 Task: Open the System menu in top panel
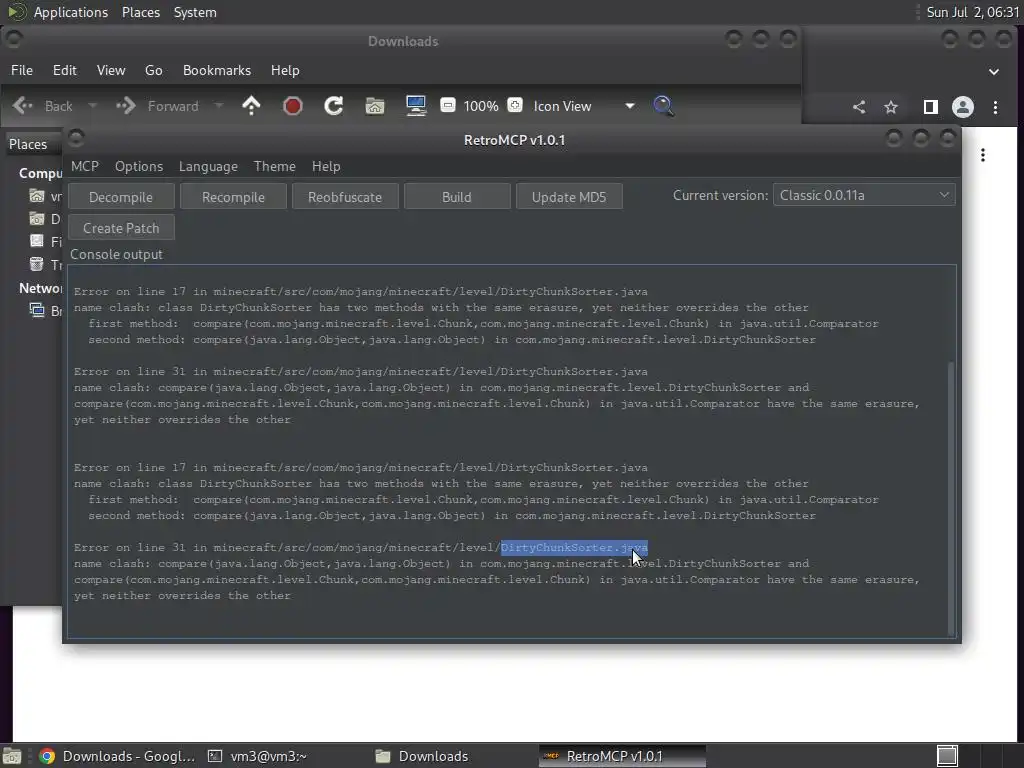(195, 12)
